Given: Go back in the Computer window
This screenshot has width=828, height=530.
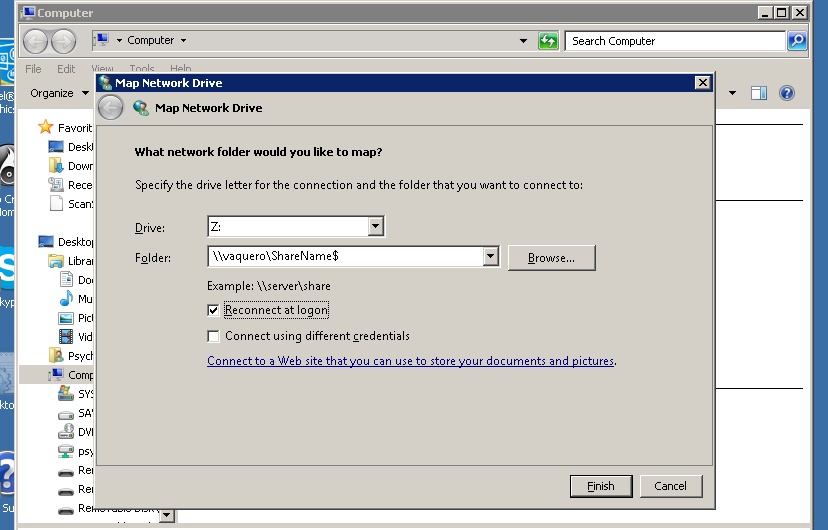Looking at the screenshot, I should coord(35,41).
